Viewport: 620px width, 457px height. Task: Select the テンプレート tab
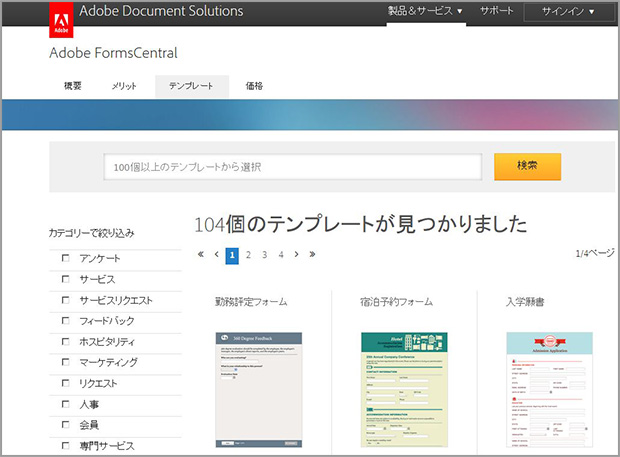coord(192,86)
